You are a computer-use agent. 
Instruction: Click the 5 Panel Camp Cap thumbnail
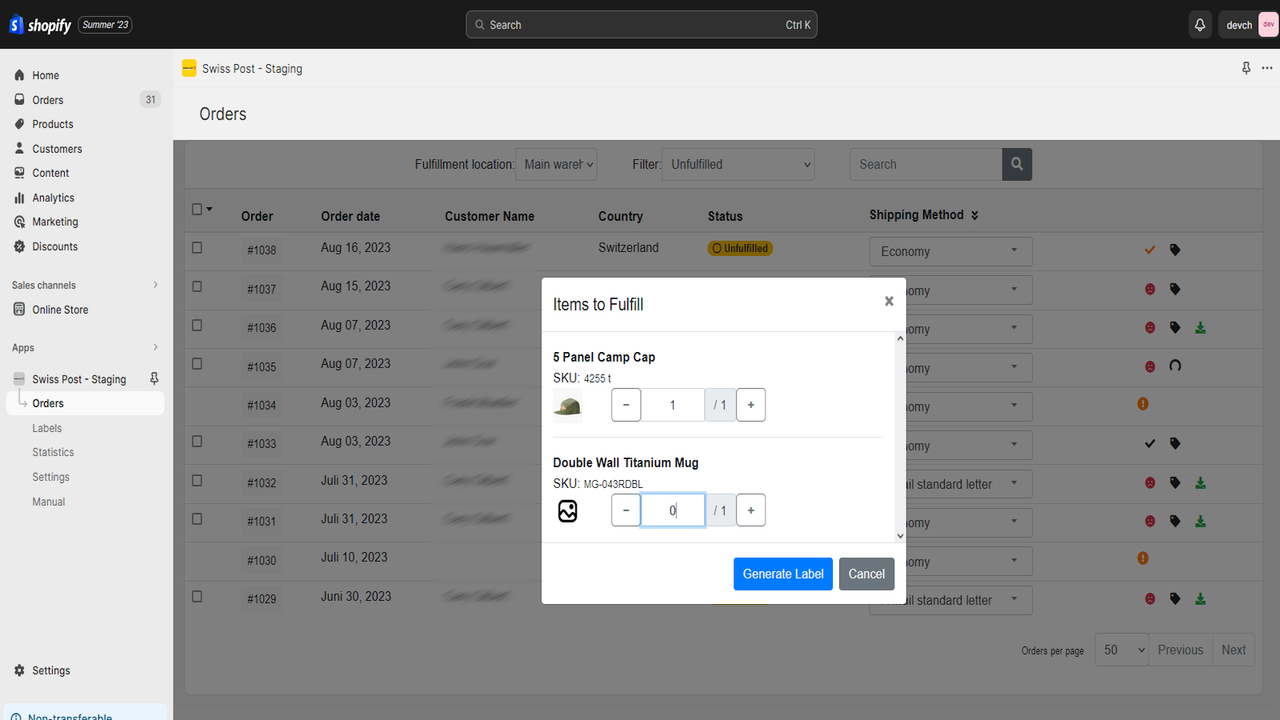click(568, 406)
